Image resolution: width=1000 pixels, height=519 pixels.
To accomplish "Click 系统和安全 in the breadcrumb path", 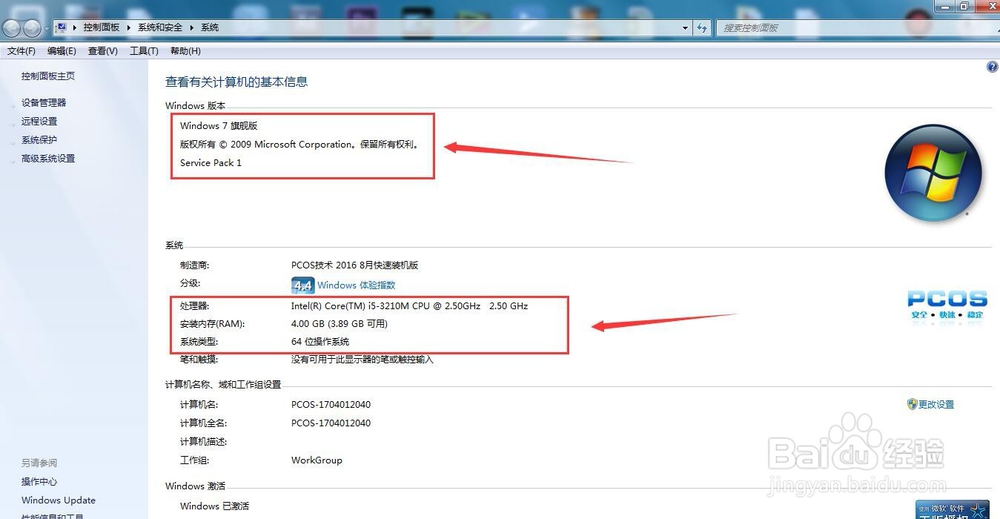I will 160,27.
